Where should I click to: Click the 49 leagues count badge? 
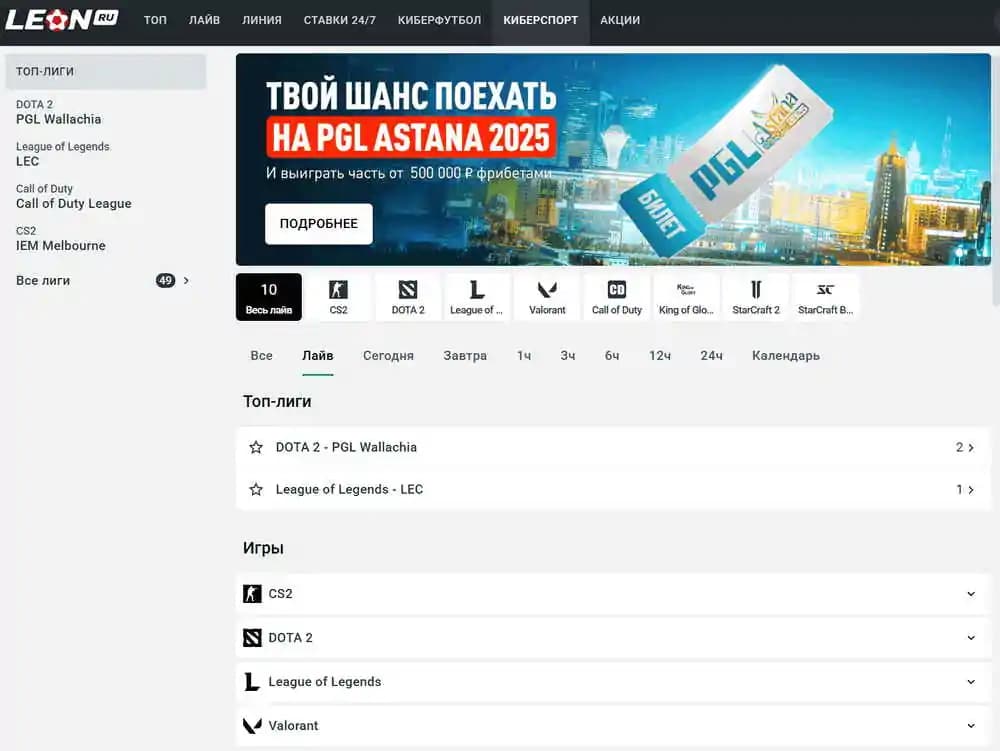pyautogui.click(x=165, y=281)
